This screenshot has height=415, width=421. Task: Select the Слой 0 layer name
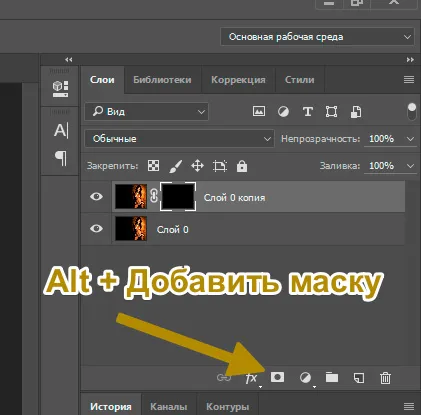tap(172, 229)
